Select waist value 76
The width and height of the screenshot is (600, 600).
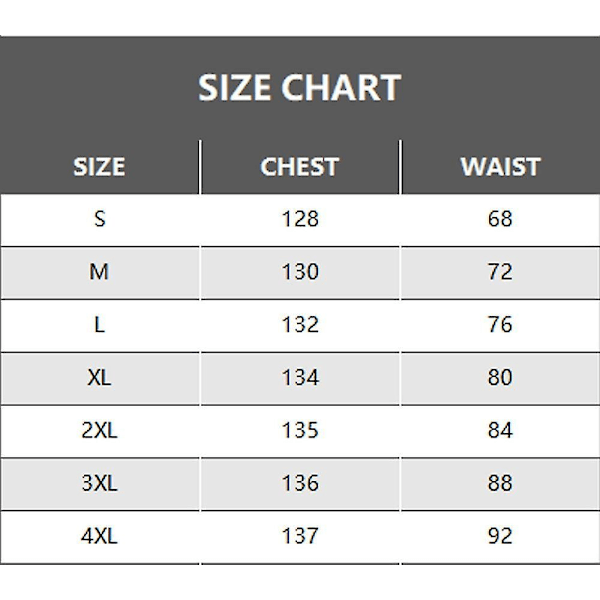point(500,325)
